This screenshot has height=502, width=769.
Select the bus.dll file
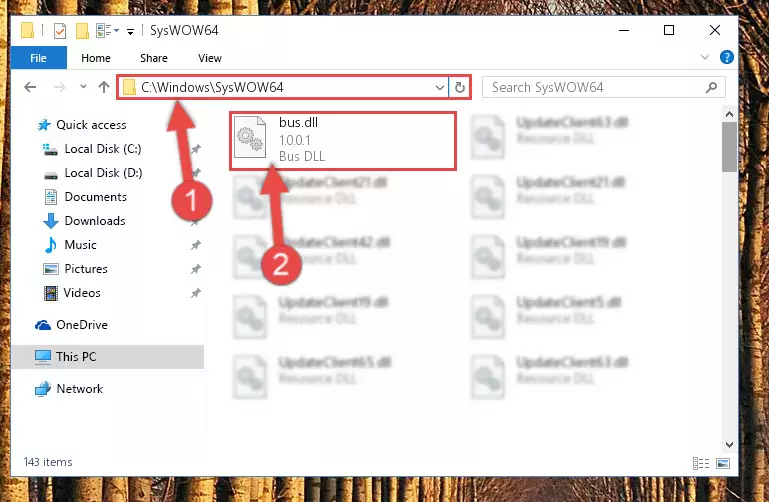pyautogui.click(x=343, y=141)
